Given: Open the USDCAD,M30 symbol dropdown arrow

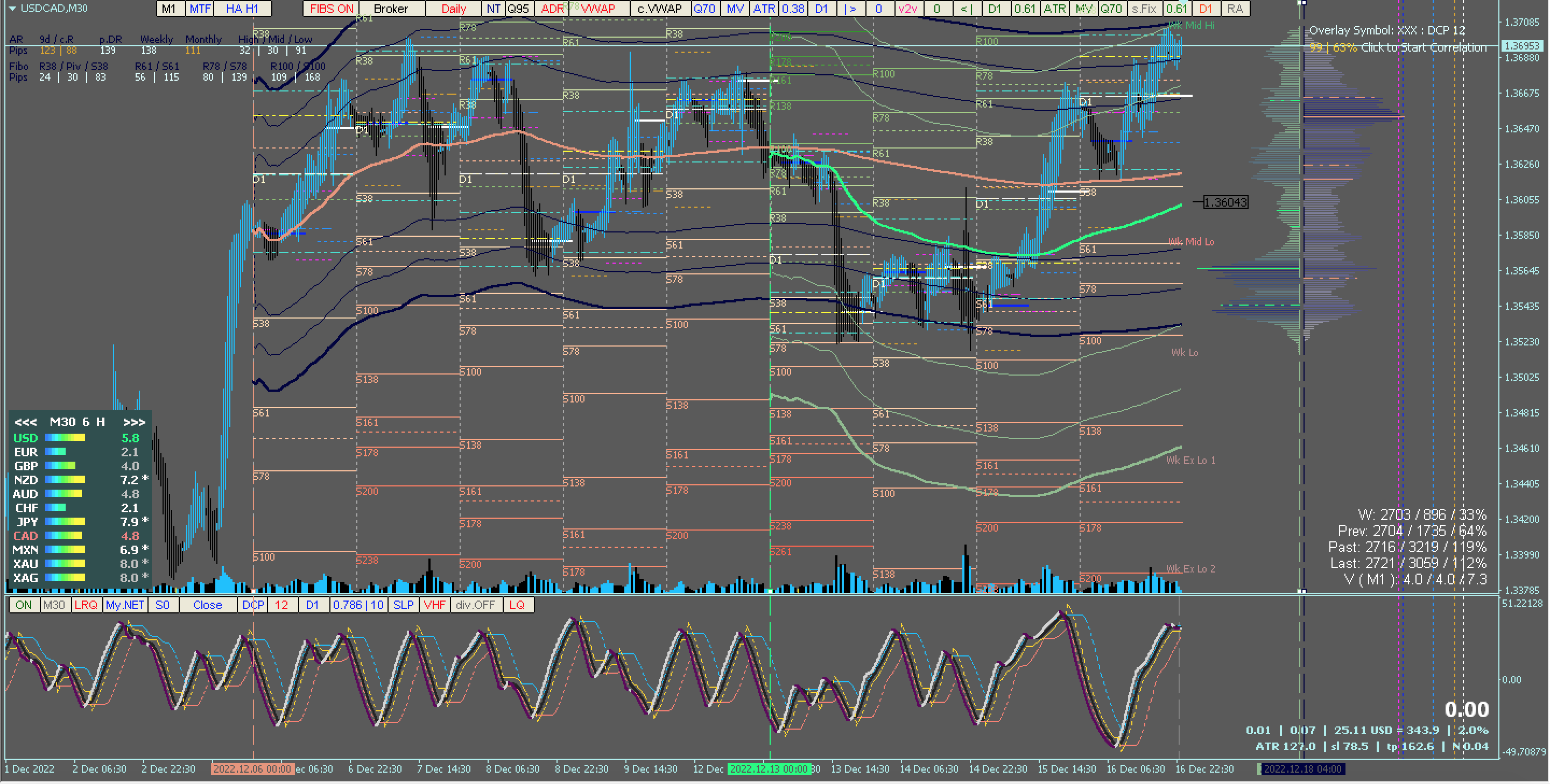Looking at the screenshot, I should [11, 9].
